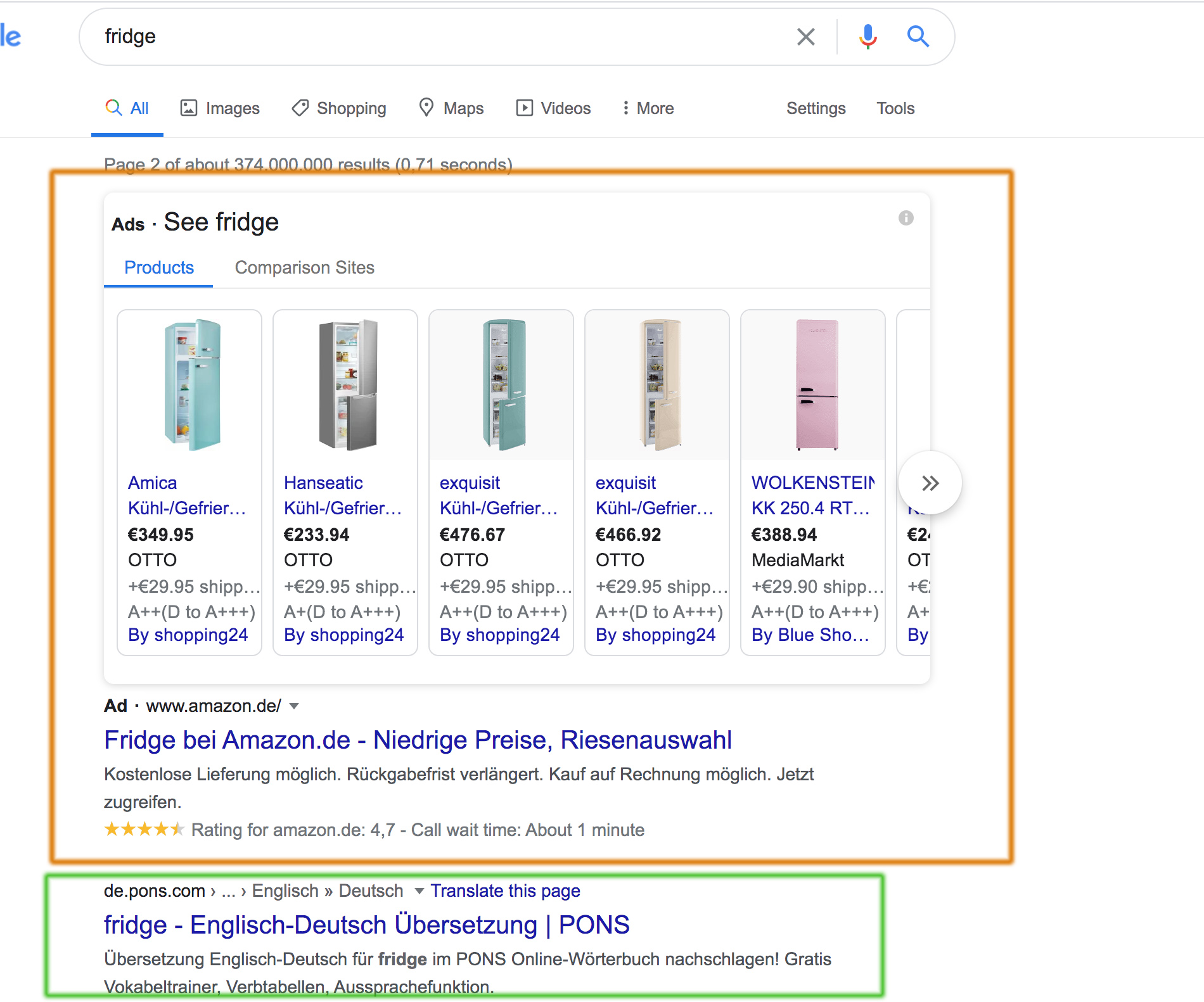Click By shopping24 under Hanseatic fridge
Screen dimensions: 1204x1002
coord(344,635)
